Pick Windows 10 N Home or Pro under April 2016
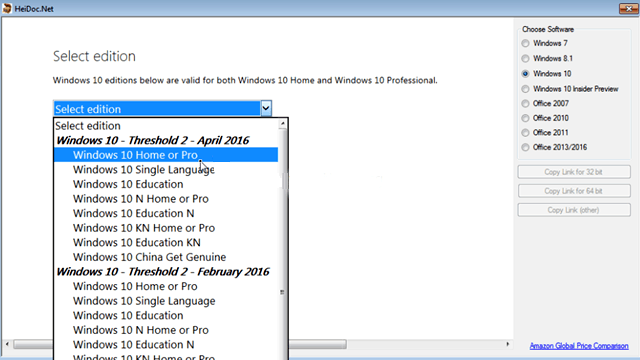The width and height of the screenshot is (640, 360). click(x=166, y=199)
